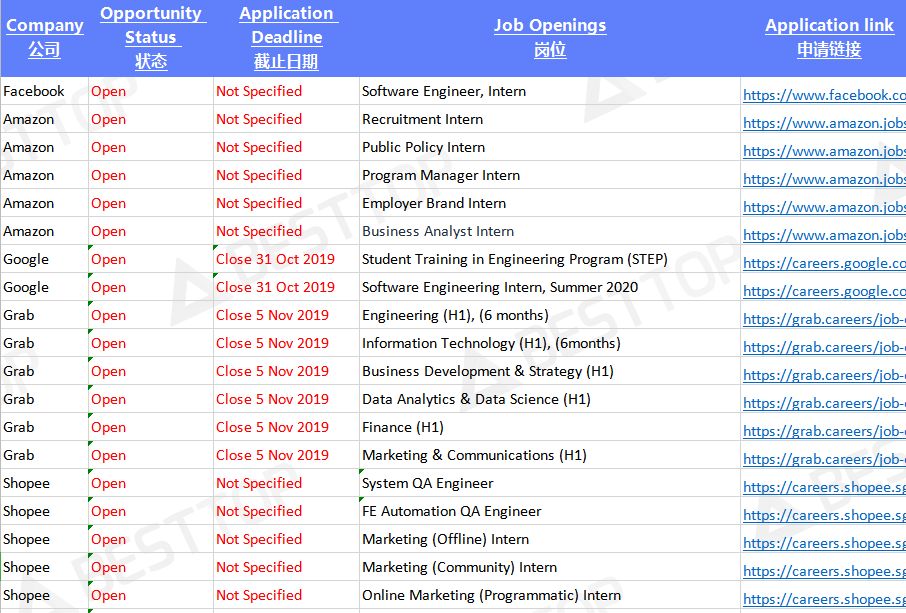The image size is (906, 613).
Task: Select company cell in Shopee System QA row
Action: (x=44, y=484)
